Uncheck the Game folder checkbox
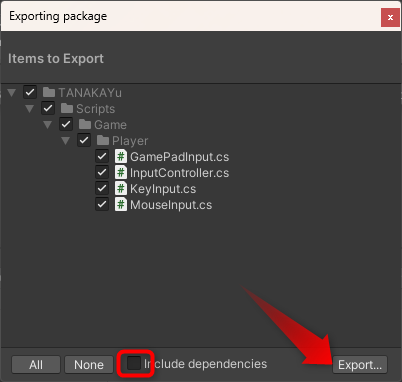This screenshot has width=402, height=382. coord(66,124)
